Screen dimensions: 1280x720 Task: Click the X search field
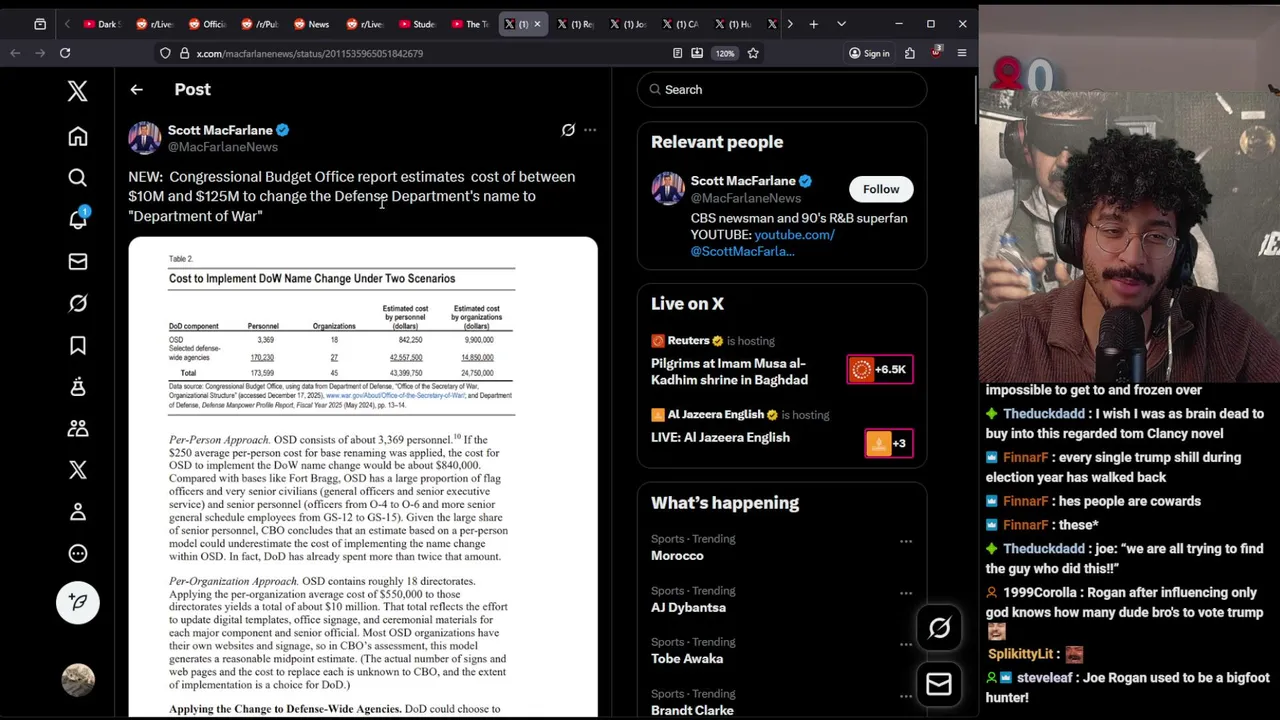click(x=782, y=90)
